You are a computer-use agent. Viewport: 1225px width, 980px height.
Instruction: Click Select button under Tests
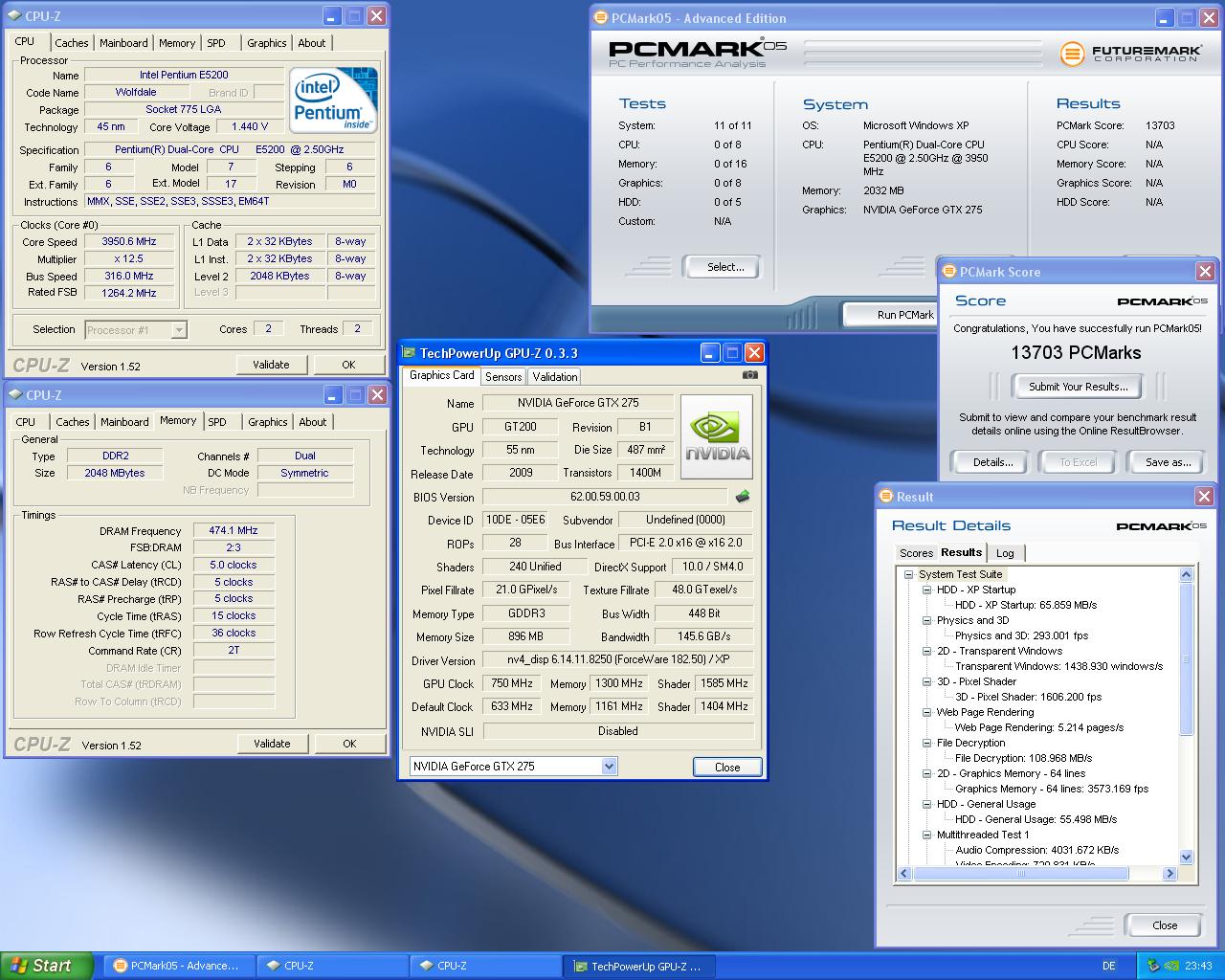pos(725,267)
